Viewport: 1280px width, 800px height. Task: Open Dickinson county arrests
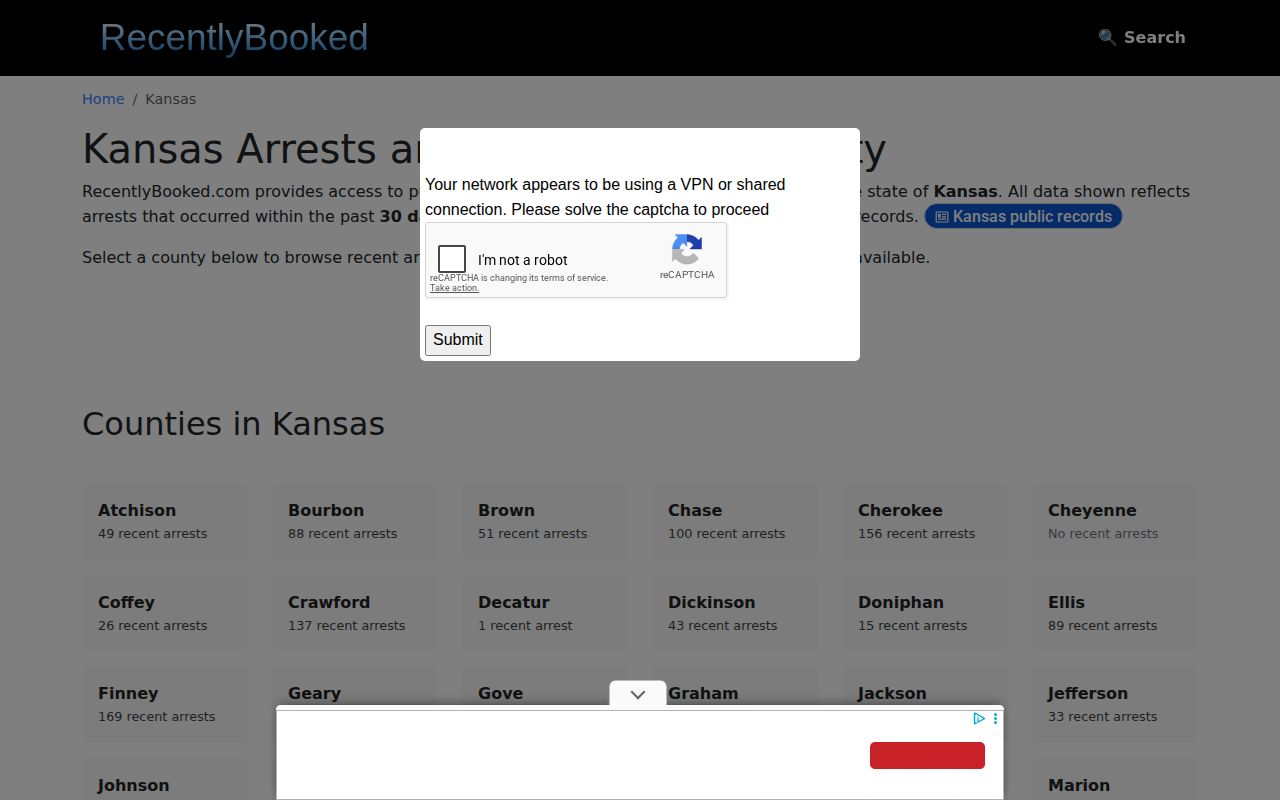pos(735,613)
